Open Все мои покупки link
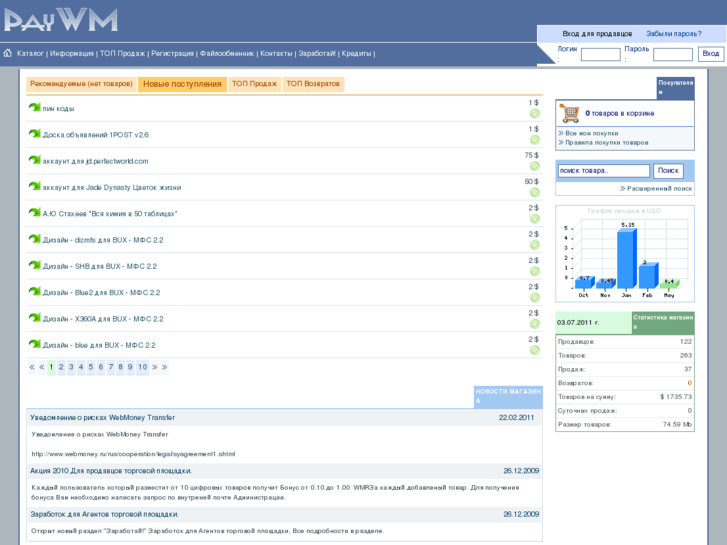 592,133
